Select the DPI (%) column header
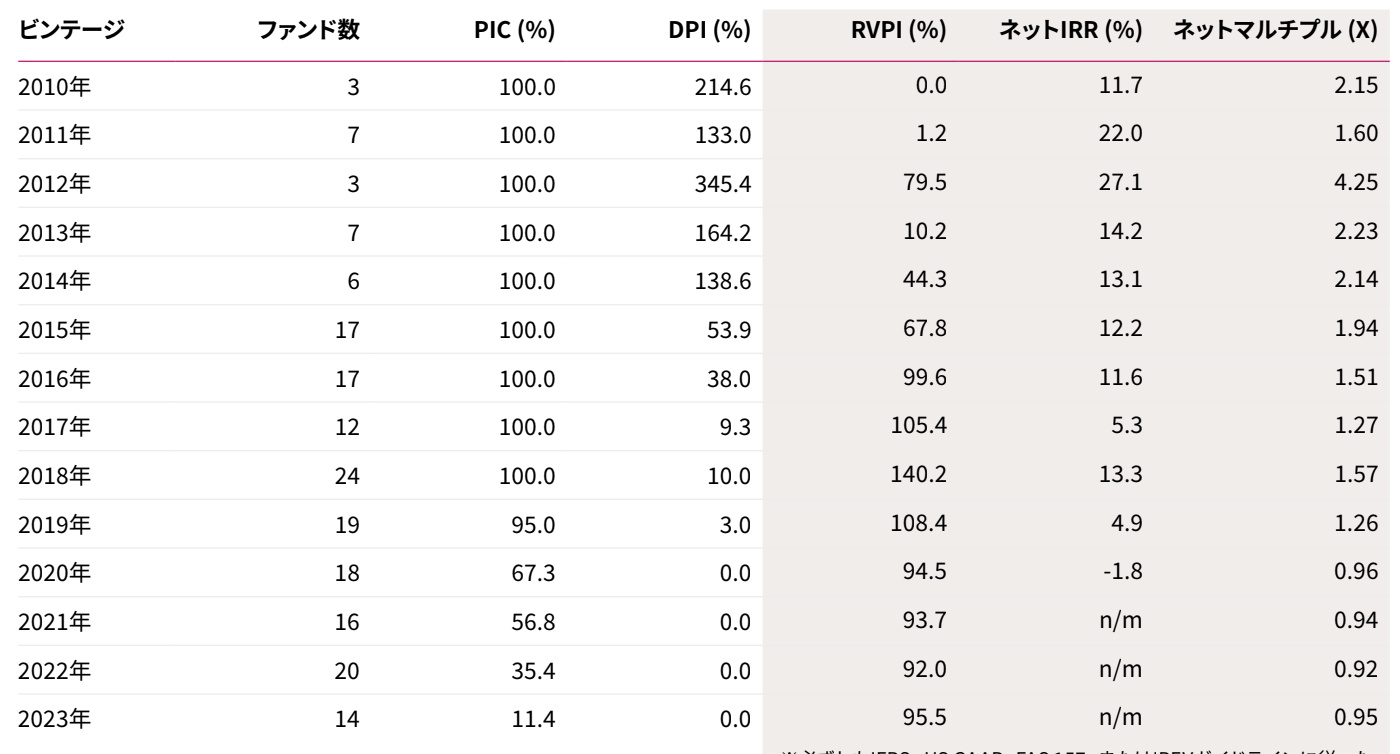 [x=709, y=30]
